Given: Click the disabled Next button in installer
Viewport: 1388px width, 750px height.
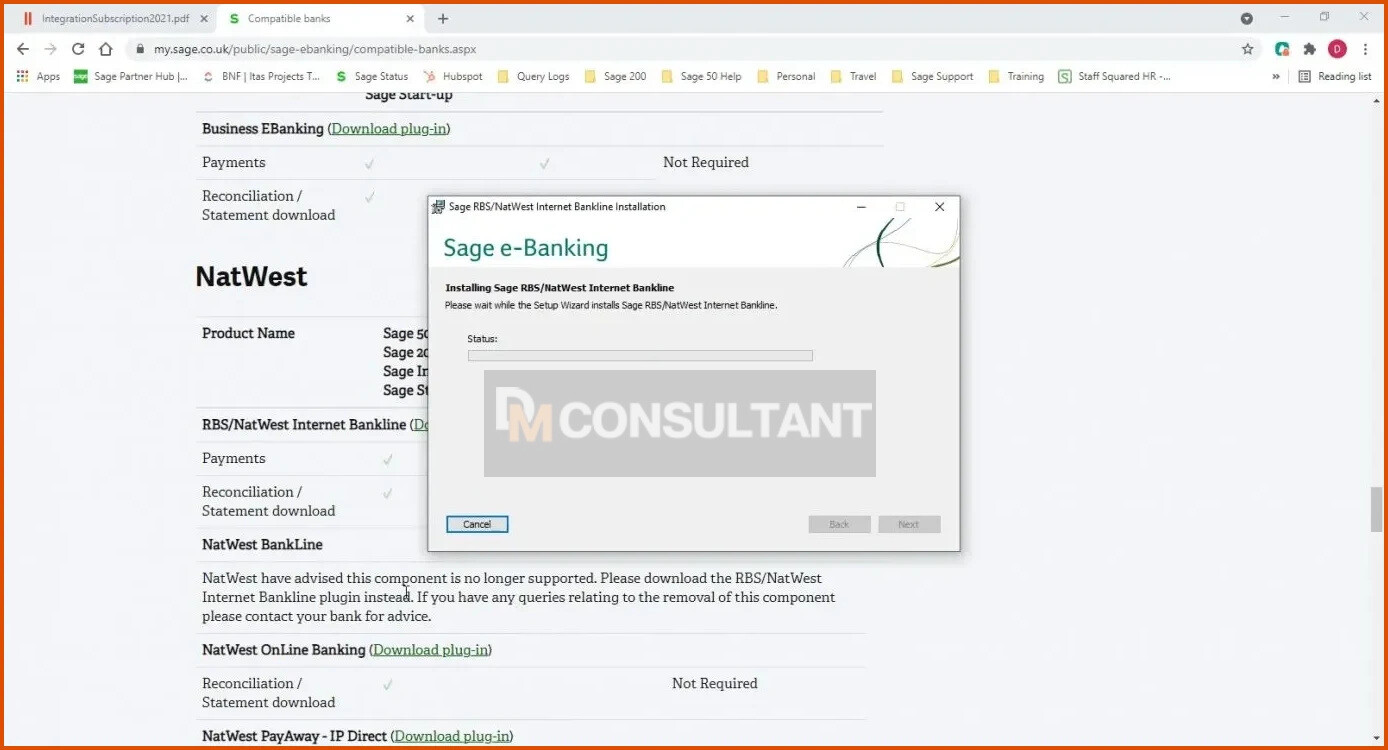Looking at the screenshot, I should pyautogui.click(x=909, y=524).
